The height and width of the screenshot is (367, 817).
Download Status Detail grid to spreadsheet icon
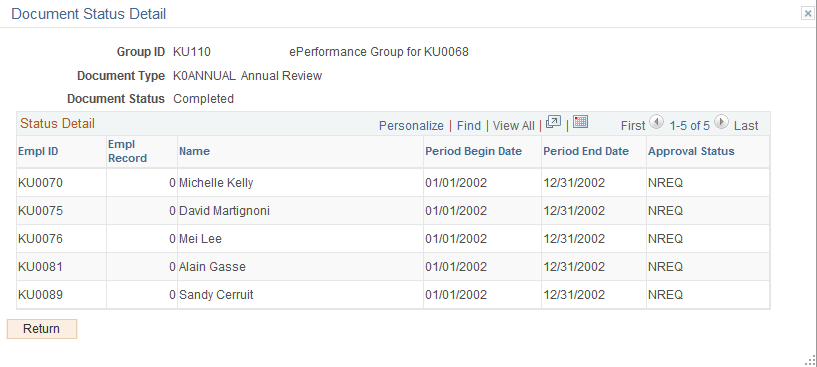tap(580, 123)
